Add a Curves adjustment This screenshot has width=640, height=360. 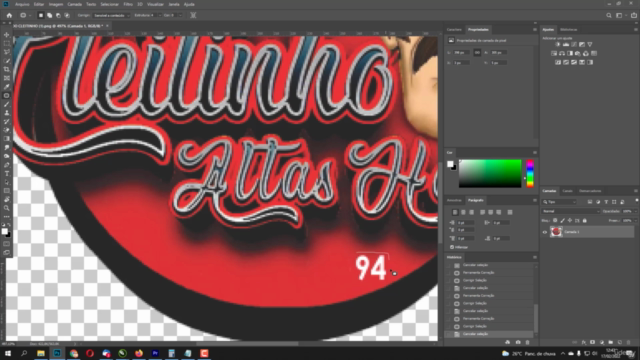pos(574,44)
